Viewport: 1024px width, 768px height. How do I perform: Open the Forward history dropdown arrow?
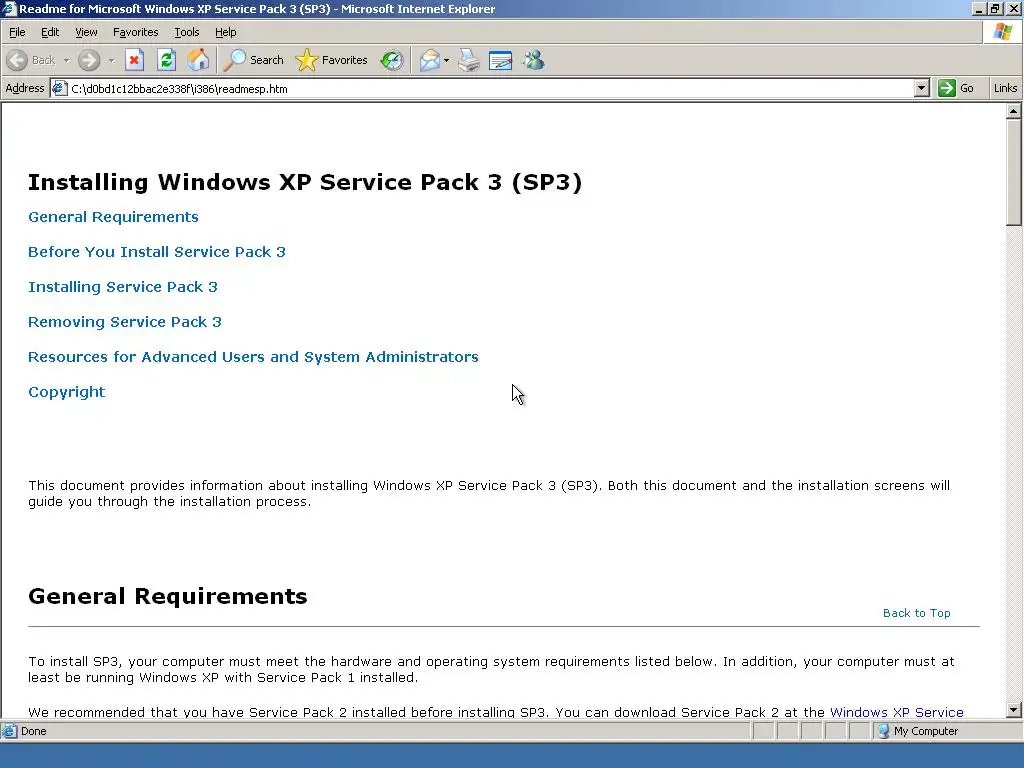pyautogui.click(x=112, y=60)
